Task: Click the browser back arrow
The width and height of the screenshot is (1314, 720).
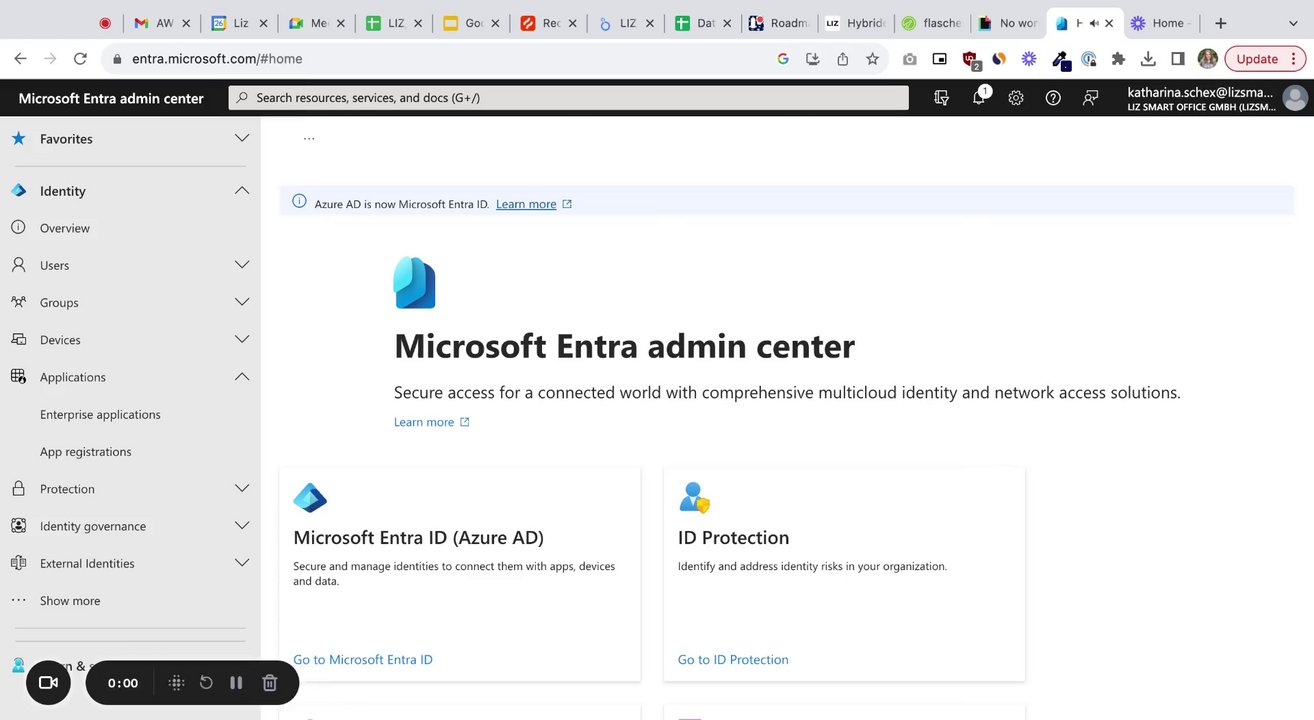Action: 21,59
